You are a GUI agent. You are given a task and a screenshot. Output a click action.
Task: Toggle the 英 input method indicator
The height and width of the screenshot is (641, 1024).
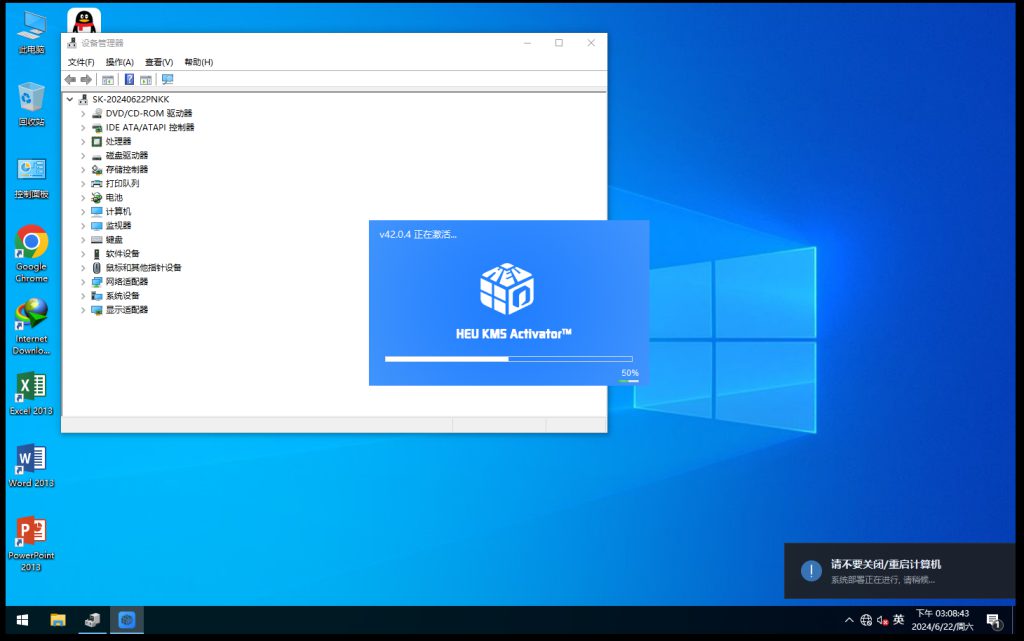tap(899, 621)
